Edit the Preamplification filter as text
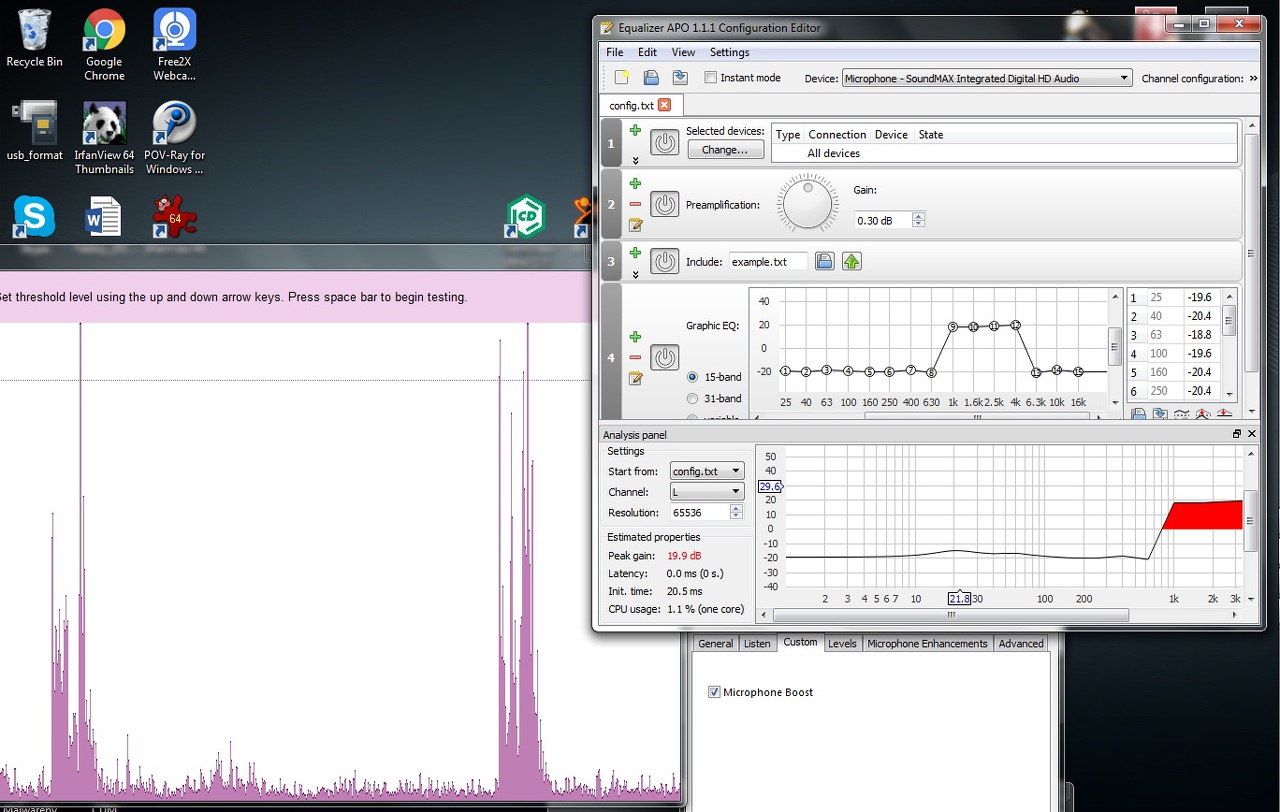Viewport: 1280px width, 812px height. tap(635, 225)
